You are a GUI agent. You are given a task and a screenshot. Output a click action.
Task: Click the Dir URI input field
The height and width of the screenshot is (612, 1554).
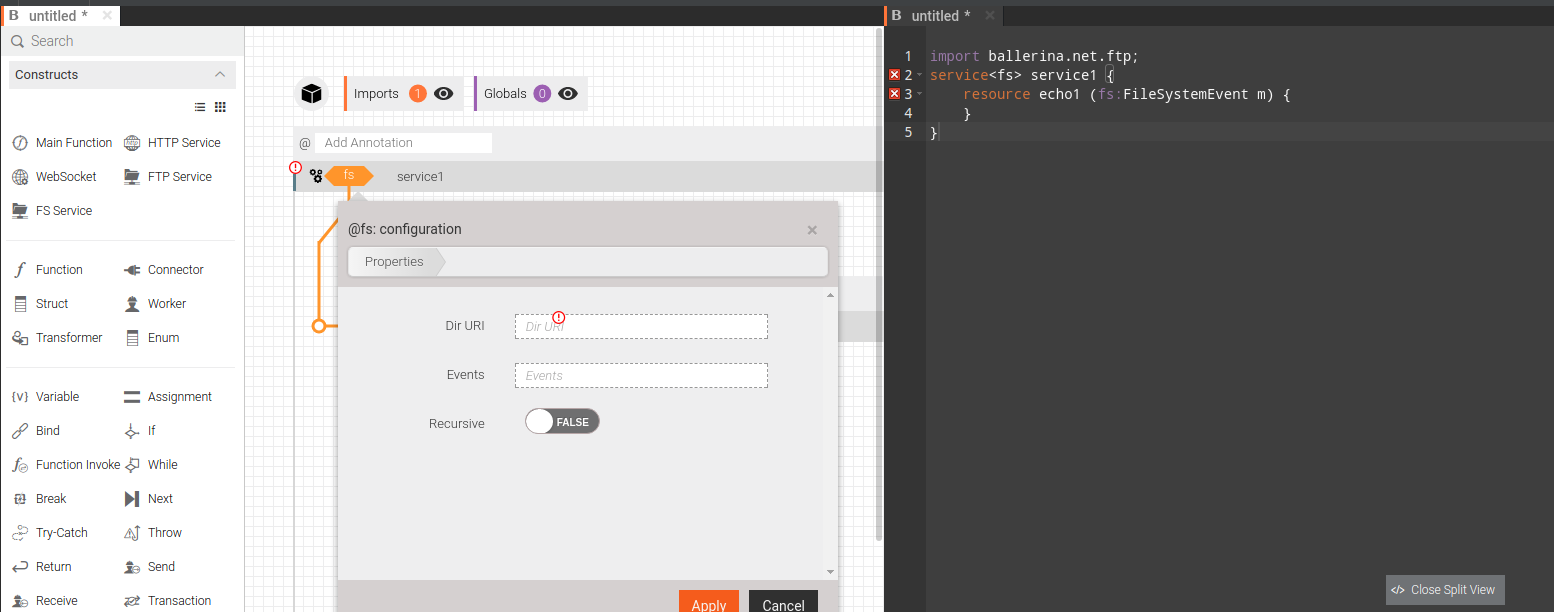(x=641, y=327)
